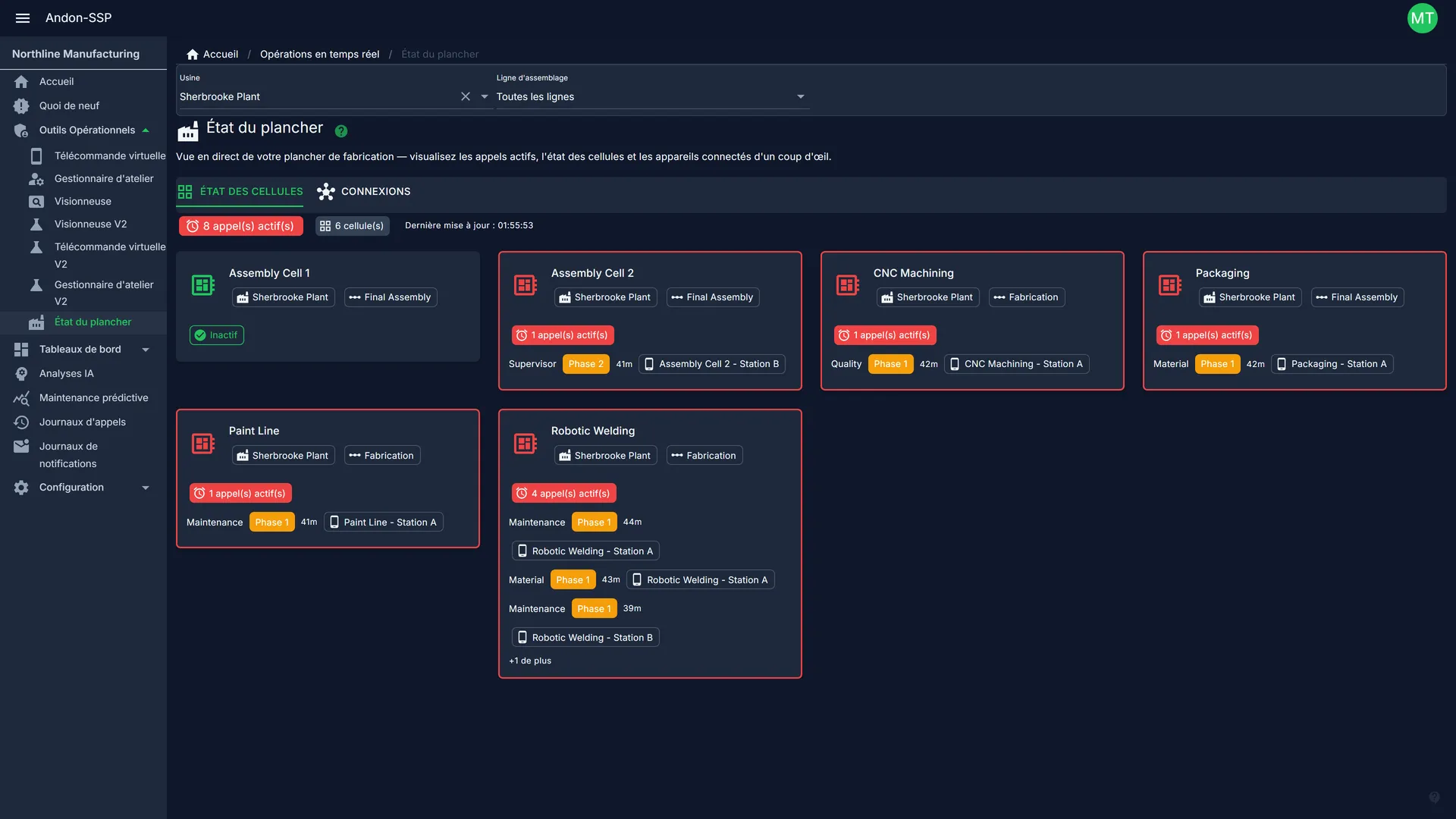Click the green help icon beside État du plancher
Screen dimensions: 1456x819
[x=341, y=131]
